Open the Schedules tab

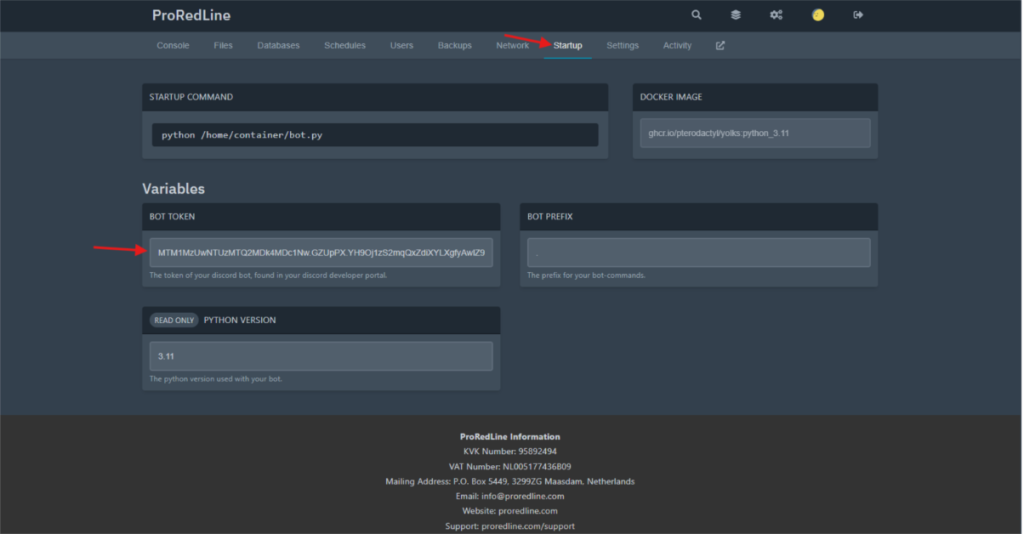coord(345,45)
